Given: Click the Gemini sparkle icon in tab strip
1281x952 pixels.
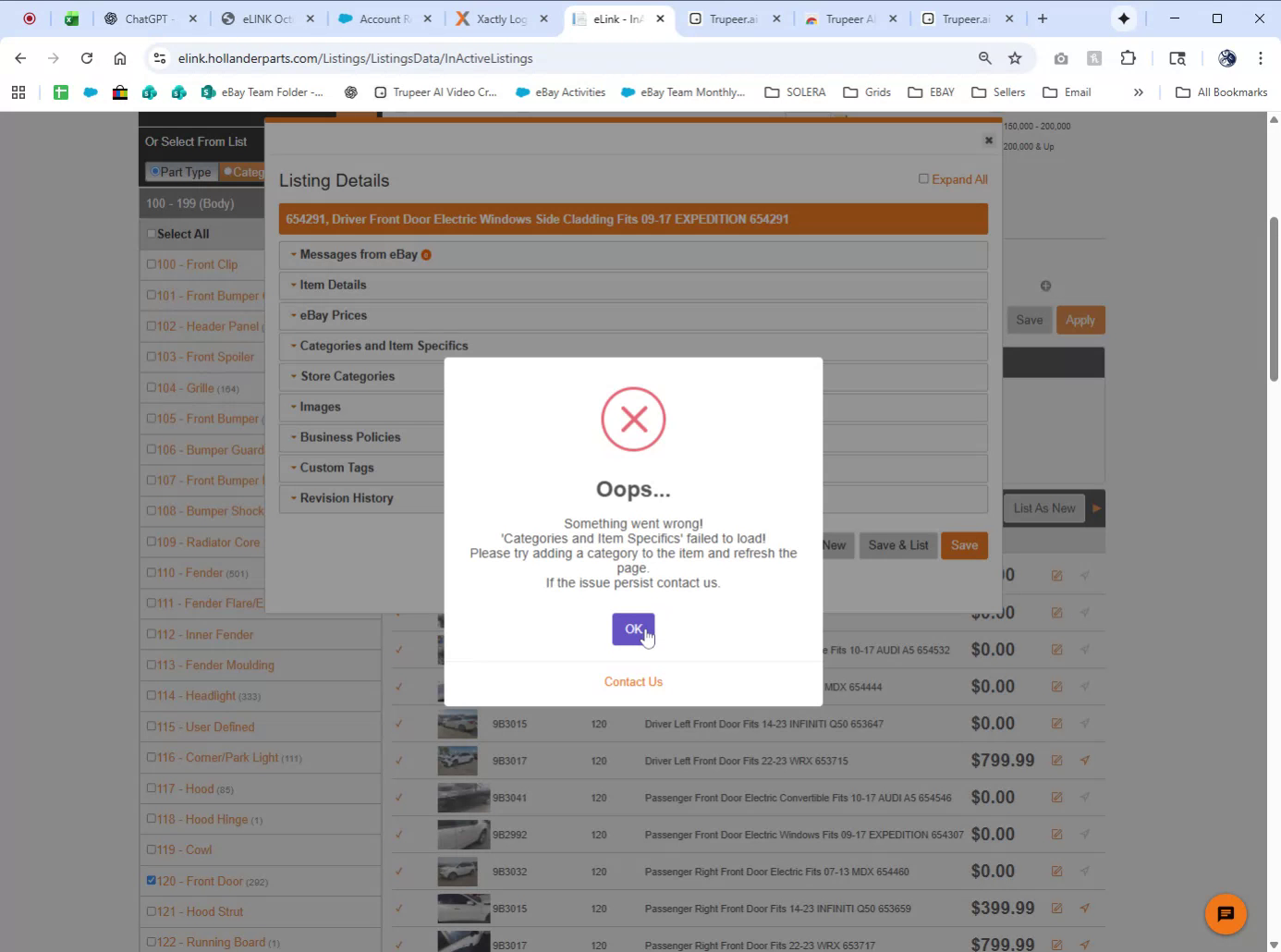Looking at the screenshot, I should point(1124,18).
